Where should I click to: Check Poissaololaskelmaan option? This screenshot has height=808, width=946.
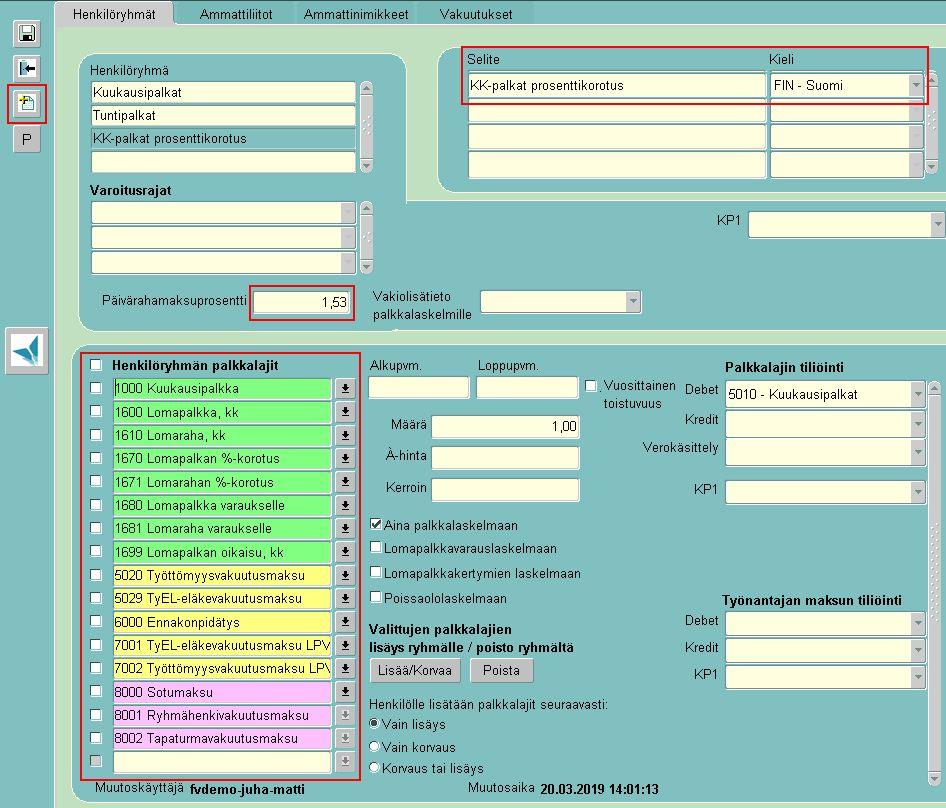pyautogui.click(x=375, y=597)
